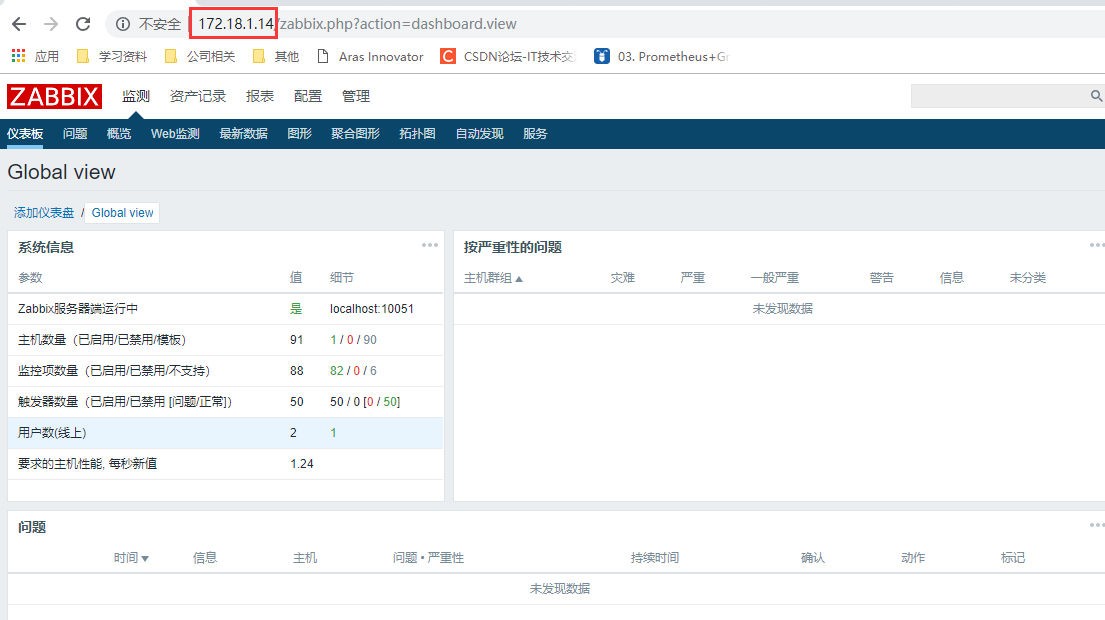Image resolution: width=1105 pixels, height=620 pixels.
Task: Click the Global view breadcrumb link
Action: pos(123,213)
